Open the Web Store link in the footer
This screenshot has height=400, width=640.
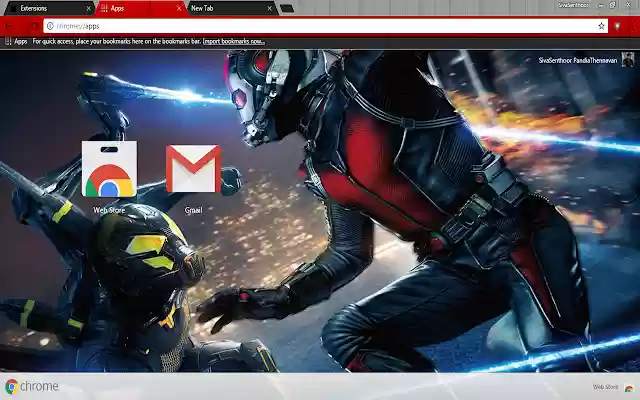pos(605,387)
